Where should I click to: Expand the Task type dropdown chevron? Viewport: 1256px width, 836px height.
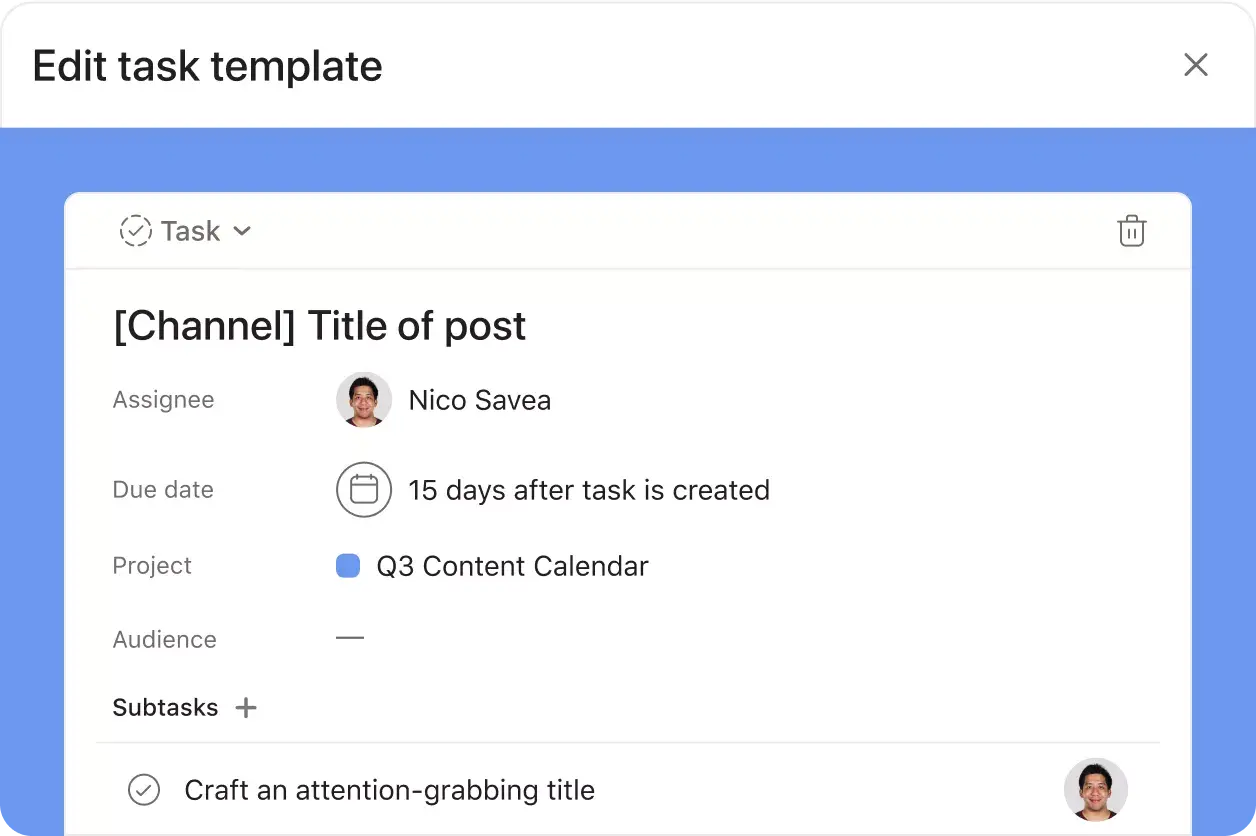coord(242,231)
